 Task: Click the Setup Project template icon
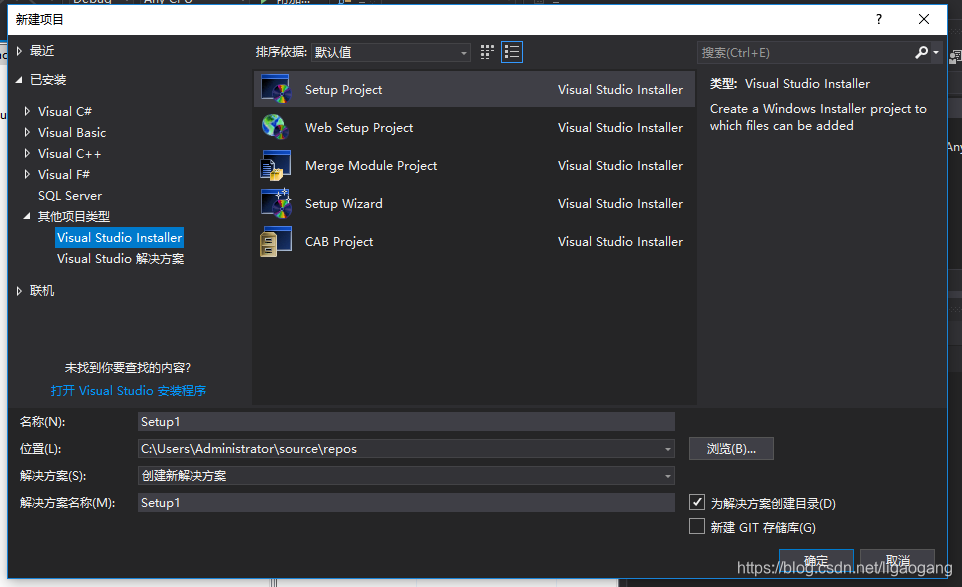pyautogui.click(x=275, y=89)
